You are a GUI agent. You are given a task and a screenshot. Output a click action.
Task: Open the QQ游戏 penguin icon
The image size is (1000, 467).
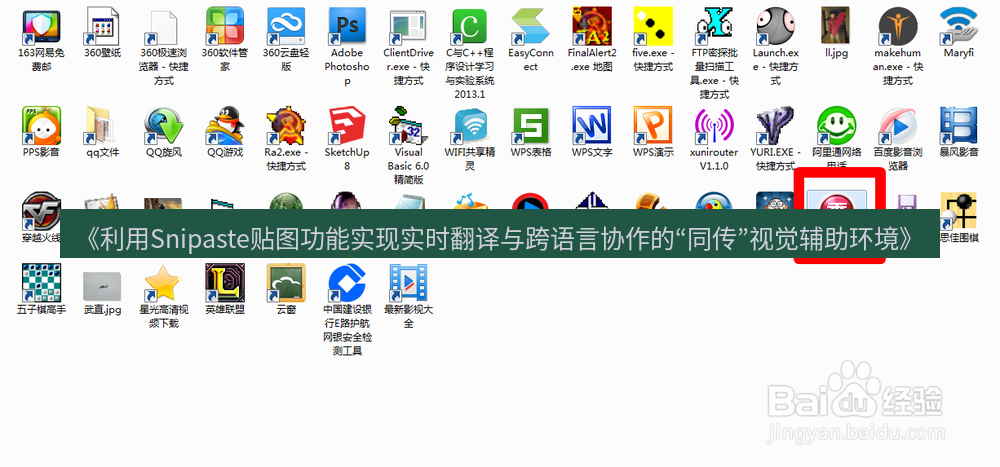pyautogui.click(x=225, y=125)
